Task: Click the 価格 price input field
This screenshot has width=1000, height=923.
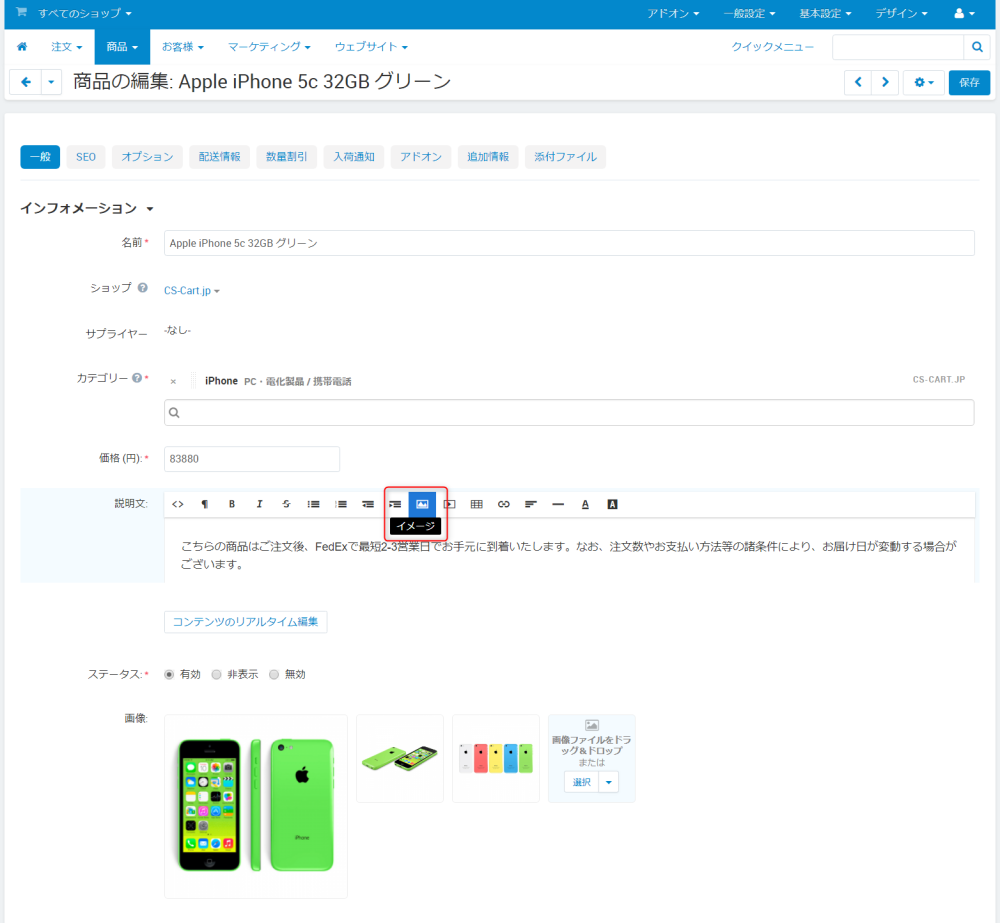Action: 252,459
